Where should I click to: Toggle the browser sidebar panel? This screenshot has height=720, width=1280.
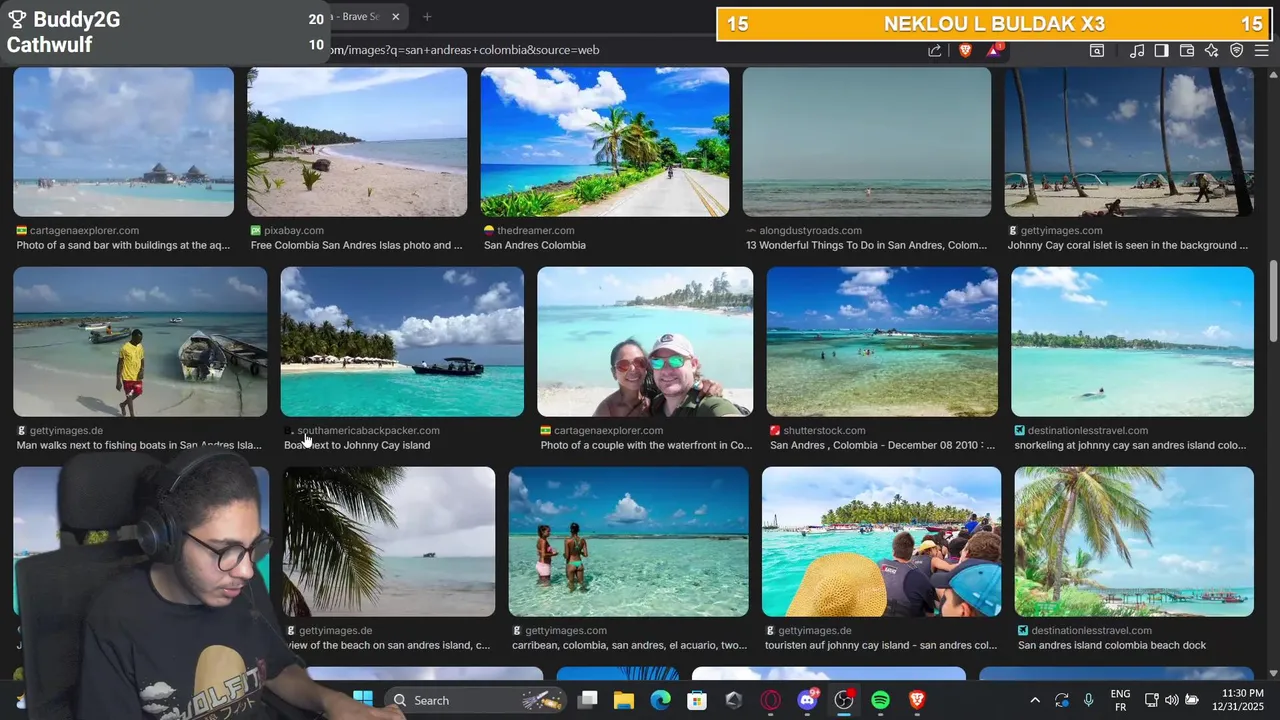[1161, 50]
